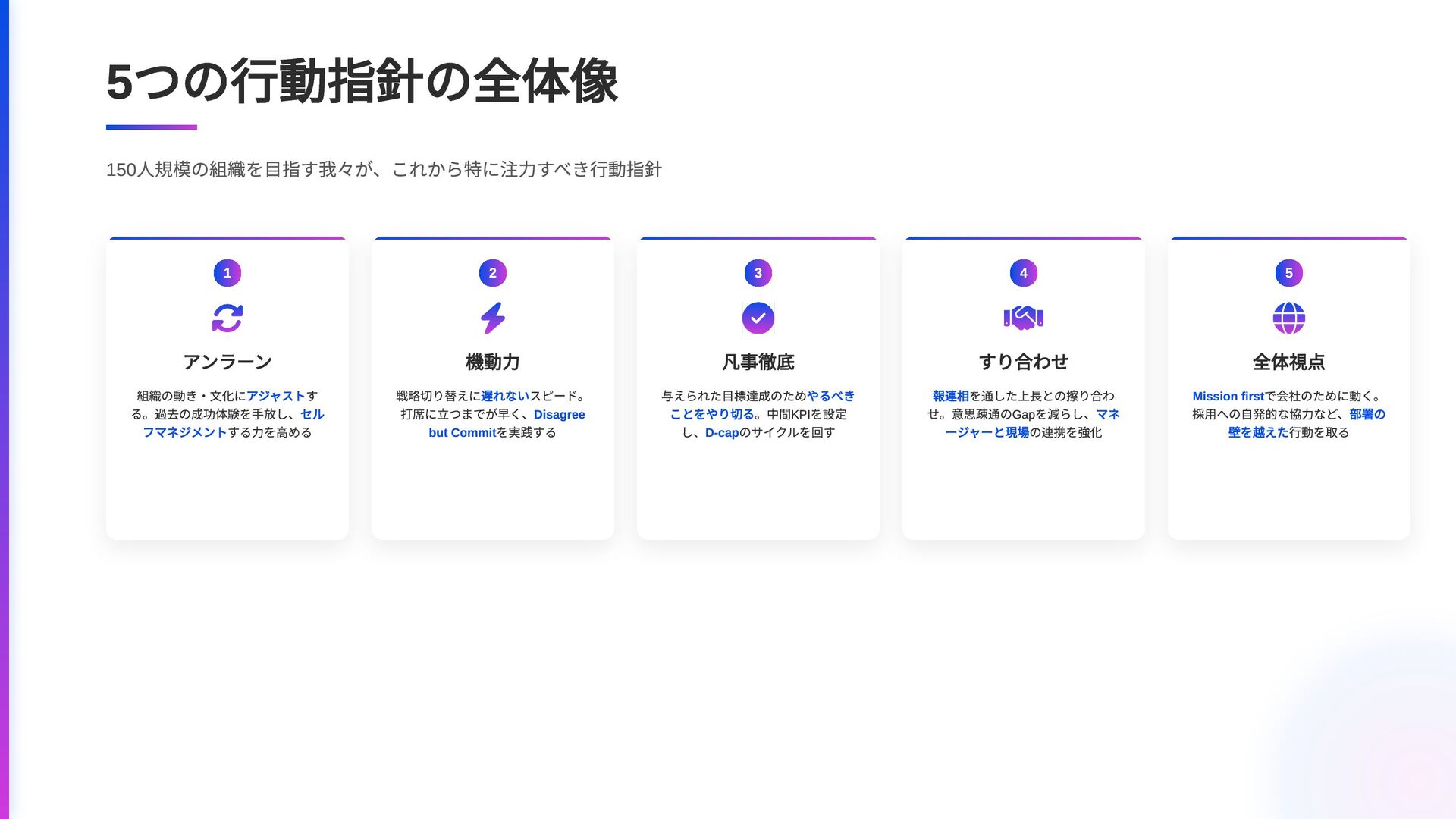The width and height of the screenshot is (1456, 819).
Task: Click the Disagree but Commit highlighted text
Action: (559, 415)
